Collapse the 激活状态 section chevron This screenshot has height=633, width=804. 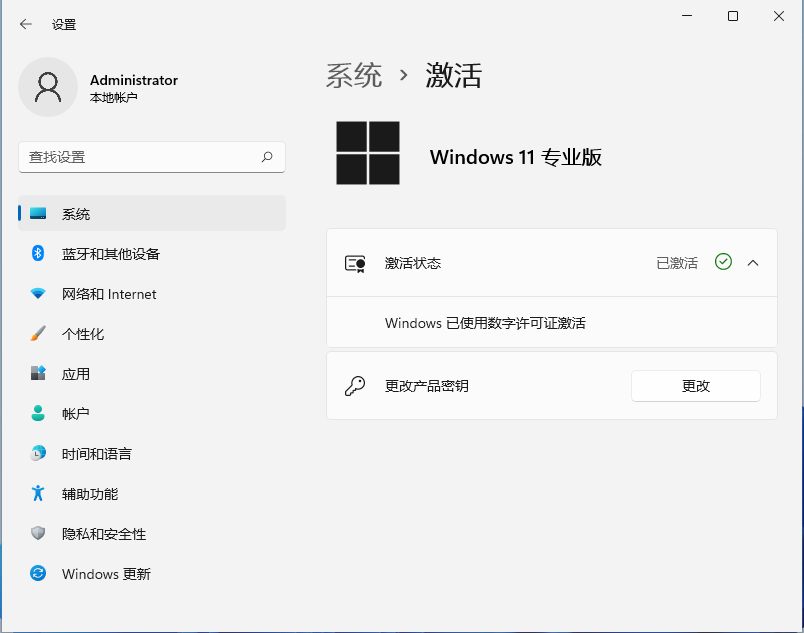point(753,263)
